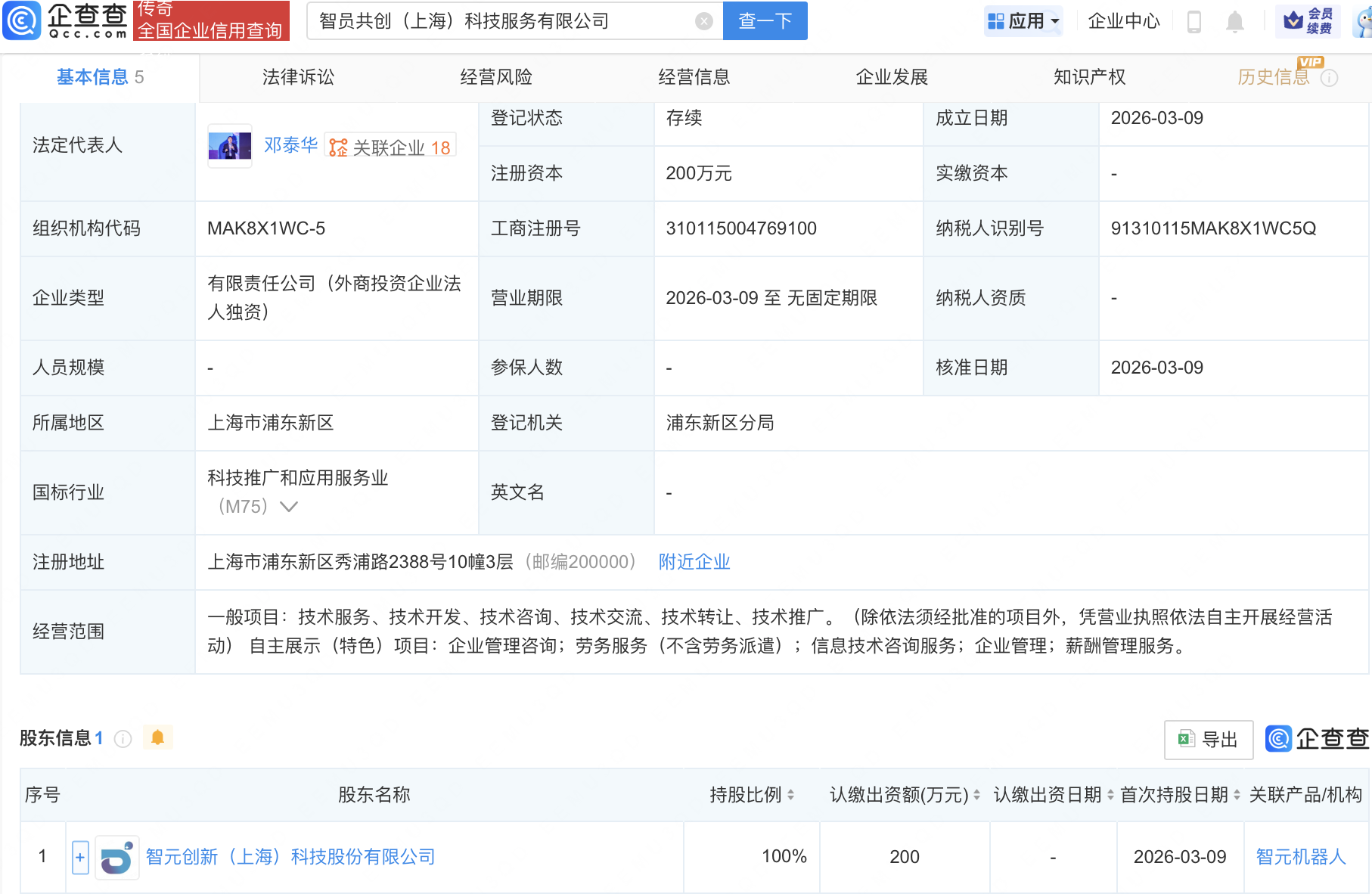The width and height of the screenshot is (1372, 894).
Task: Open the mobile phone app icon
Action: pyautogui.click(x=1194, y=22)
